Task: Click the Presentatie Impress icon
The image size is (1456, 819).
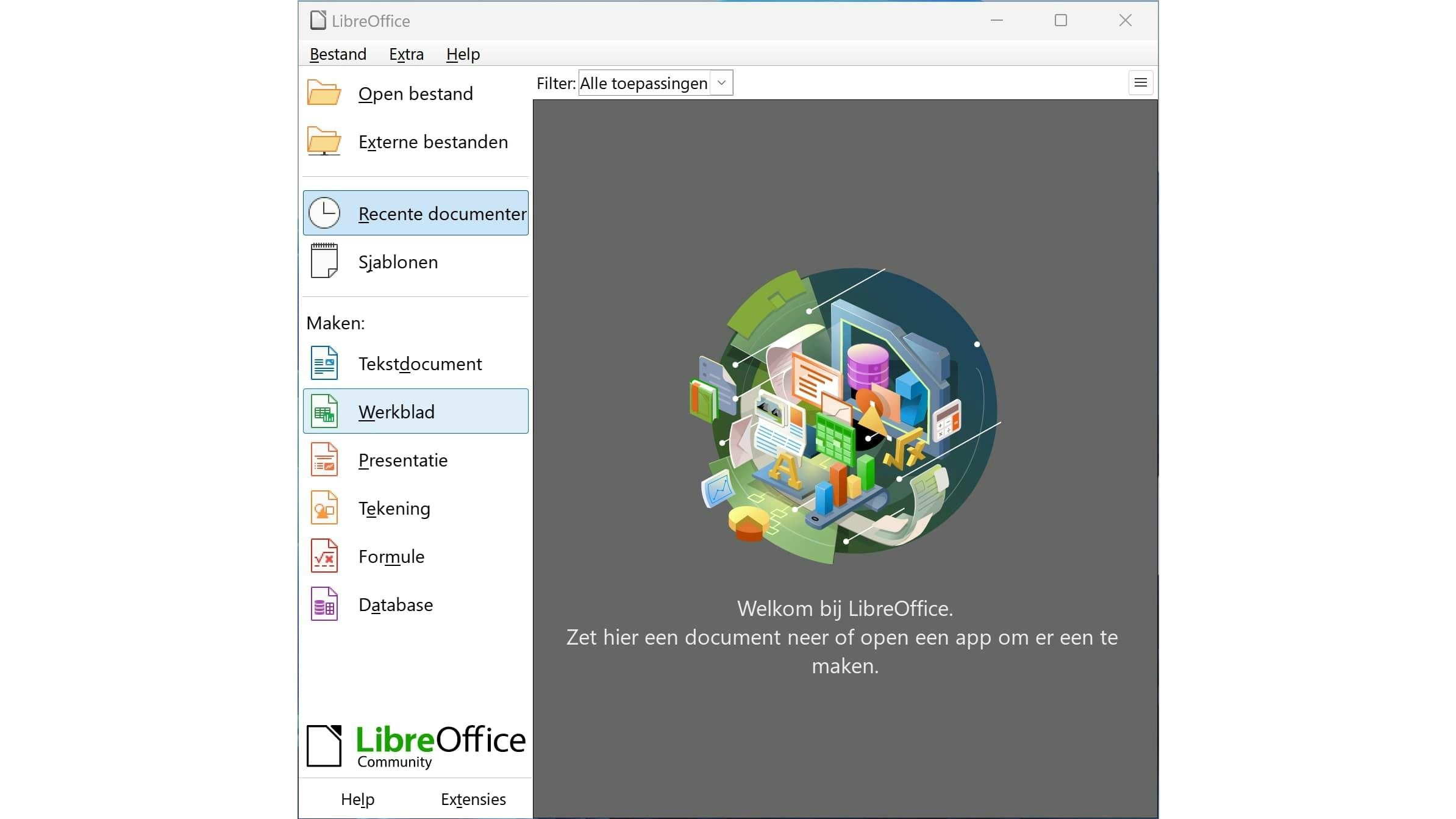Action: click(324, 460)
